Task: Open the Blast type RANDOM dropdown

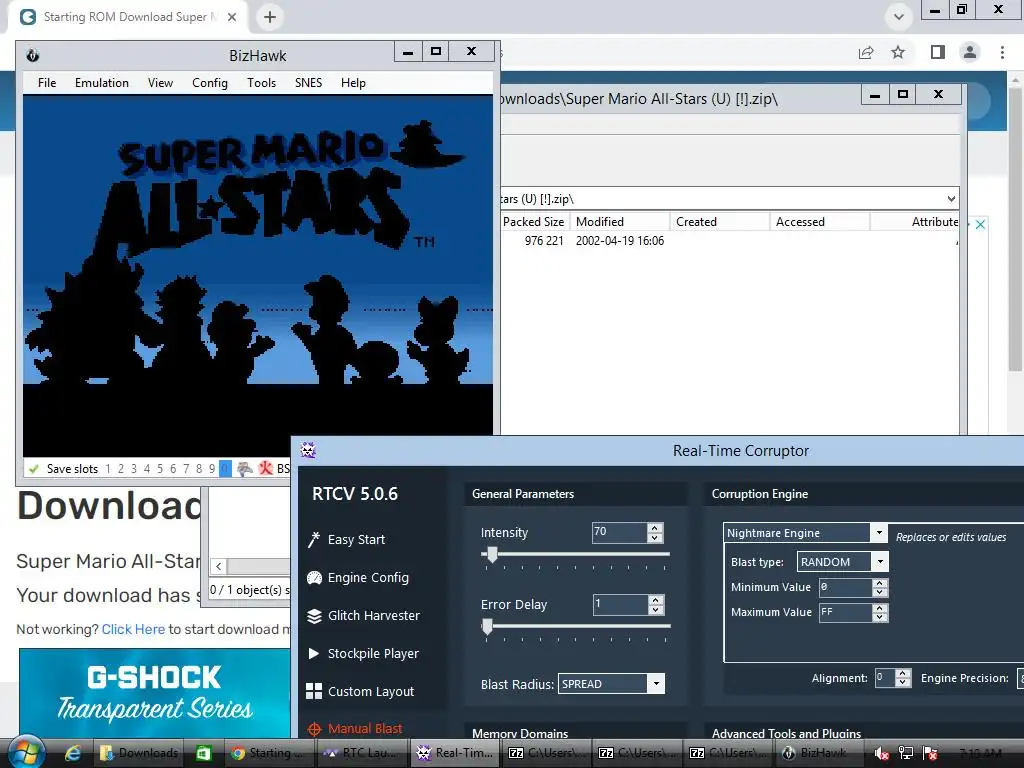Action: click(x=880, y=562)
